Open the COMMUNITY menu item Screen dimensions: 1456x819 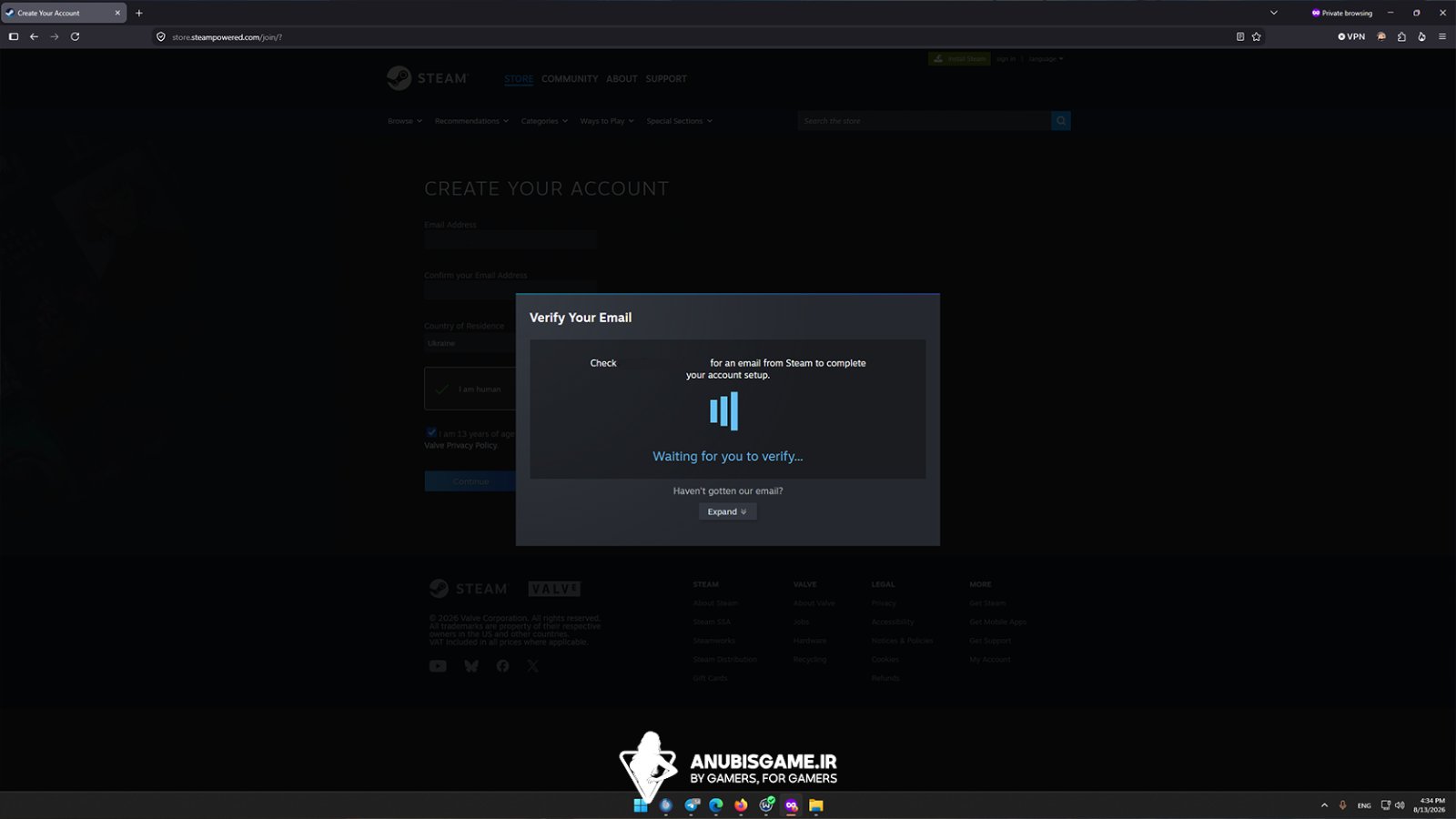pyautogui.click(x=570, y=79)
